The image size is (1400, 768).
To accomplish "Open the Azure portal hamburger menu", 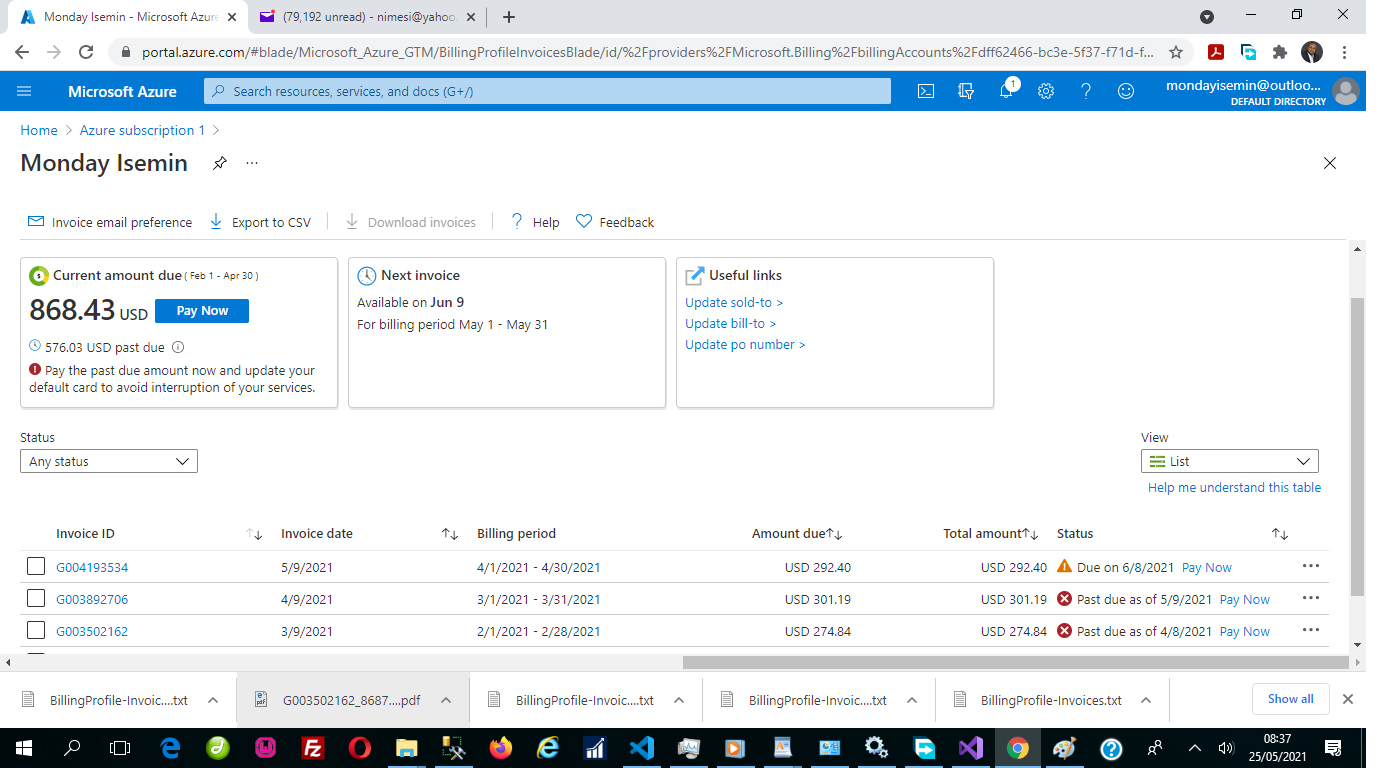I will [25, 91].
